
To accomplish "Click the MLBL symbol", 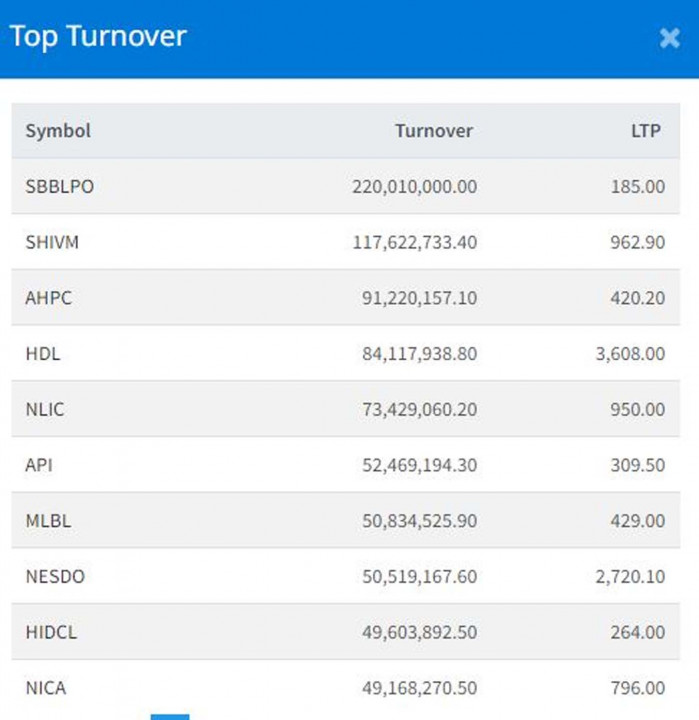I will tap(48, 521).
